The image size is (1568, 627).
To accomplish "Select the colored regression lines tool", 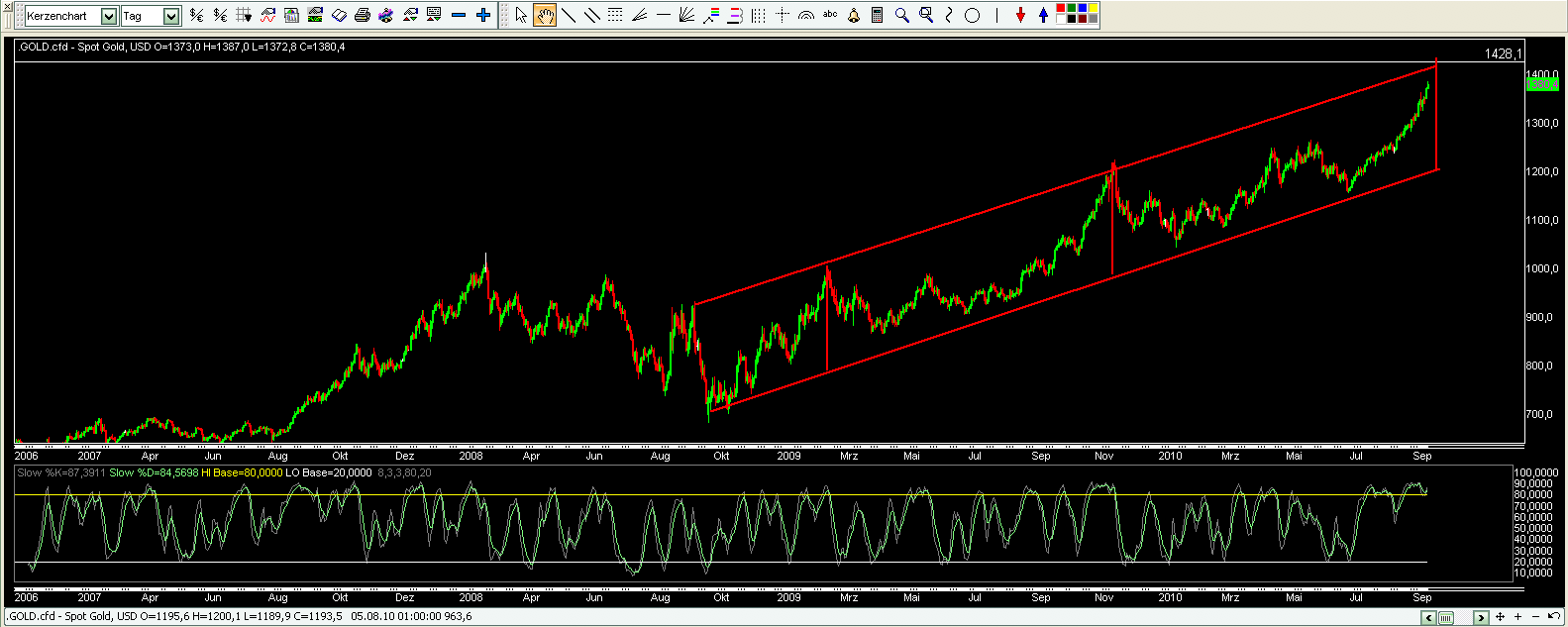I will [x=710, y=15].
